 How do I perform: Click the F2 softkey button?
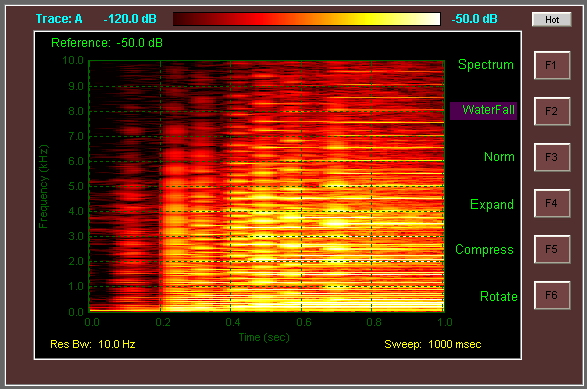tap(552, 111)
